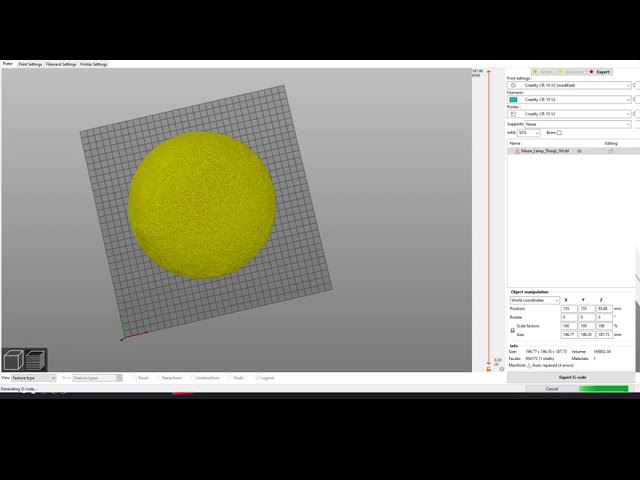Switch to the sliced layers preview icon
Viewport: 640px width, 480px height.
pos(36,360)
